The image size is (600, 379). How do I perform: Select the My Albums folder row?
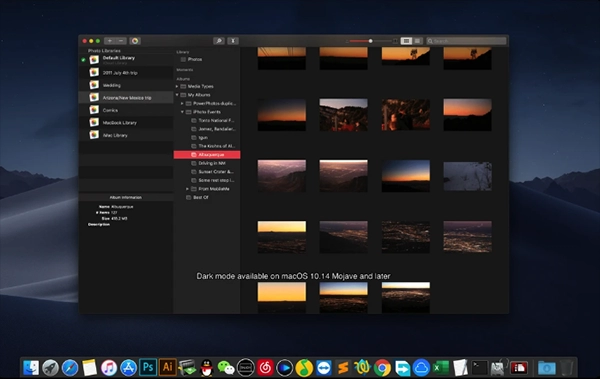(x=207, y=95)
